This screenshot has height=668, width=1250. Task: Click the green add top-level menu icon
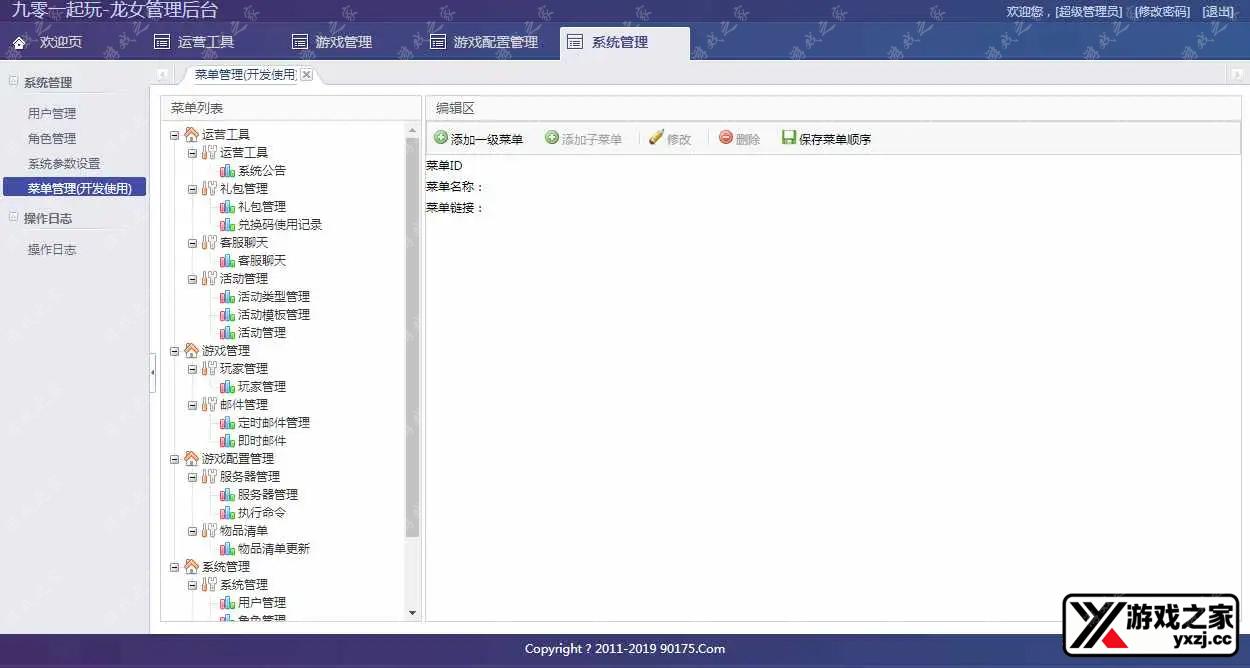(441, 138)
